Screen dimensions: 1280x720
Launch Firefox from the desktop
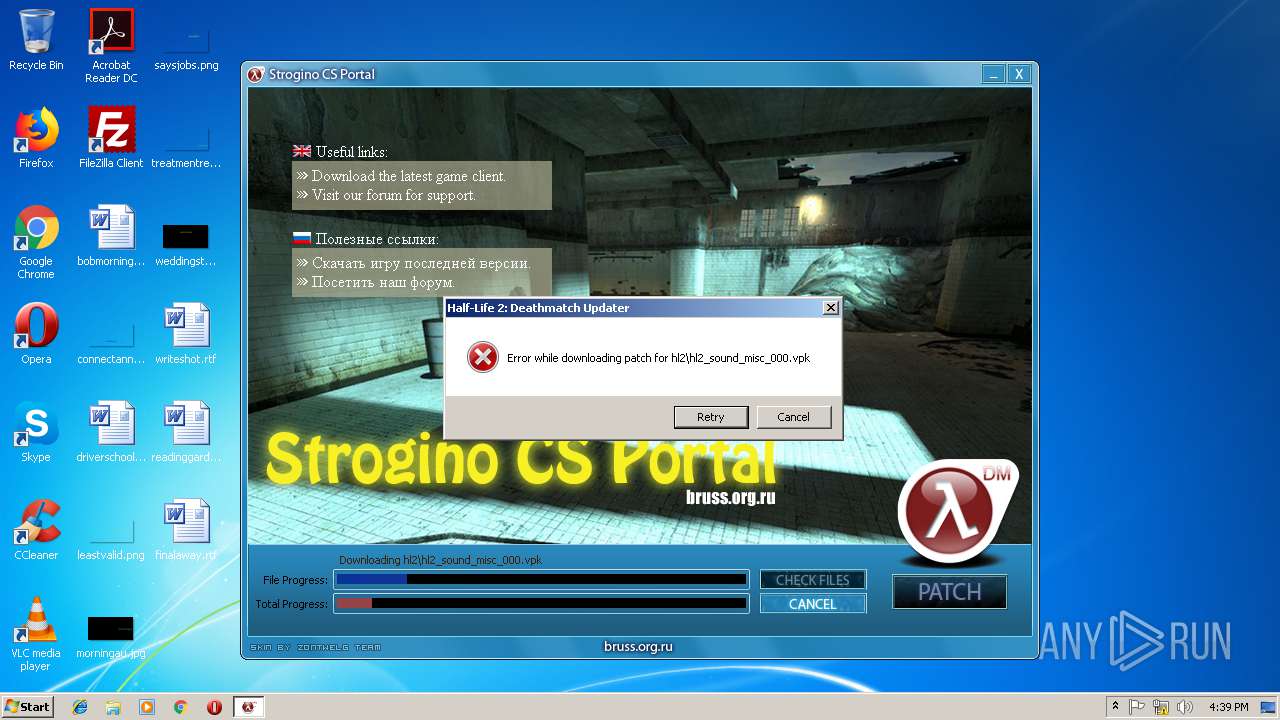point(36,138)
